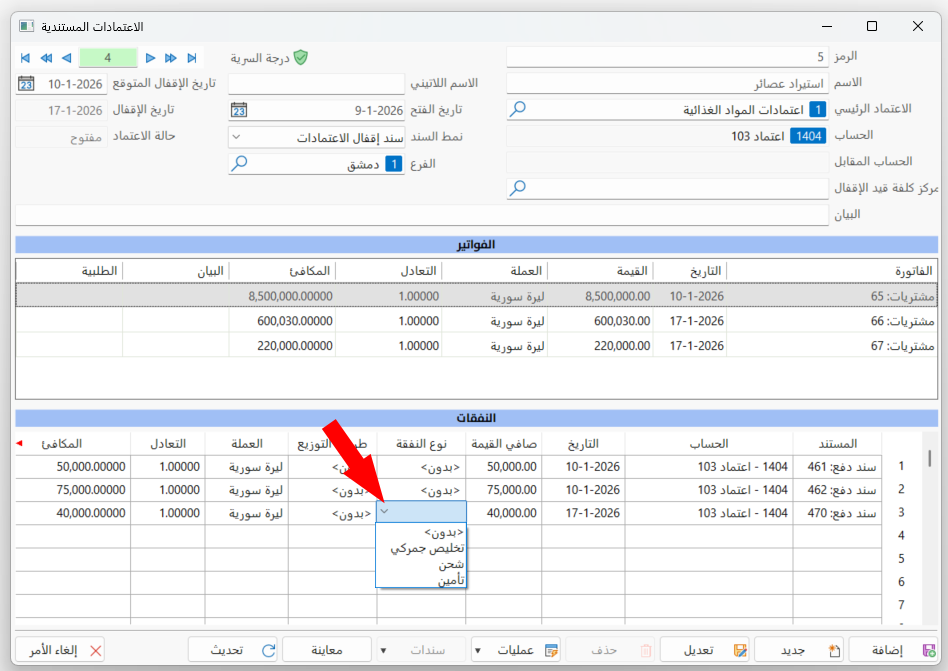Click the app icon in the title bar
Viewport: 948px width, 671px height.
26,26
